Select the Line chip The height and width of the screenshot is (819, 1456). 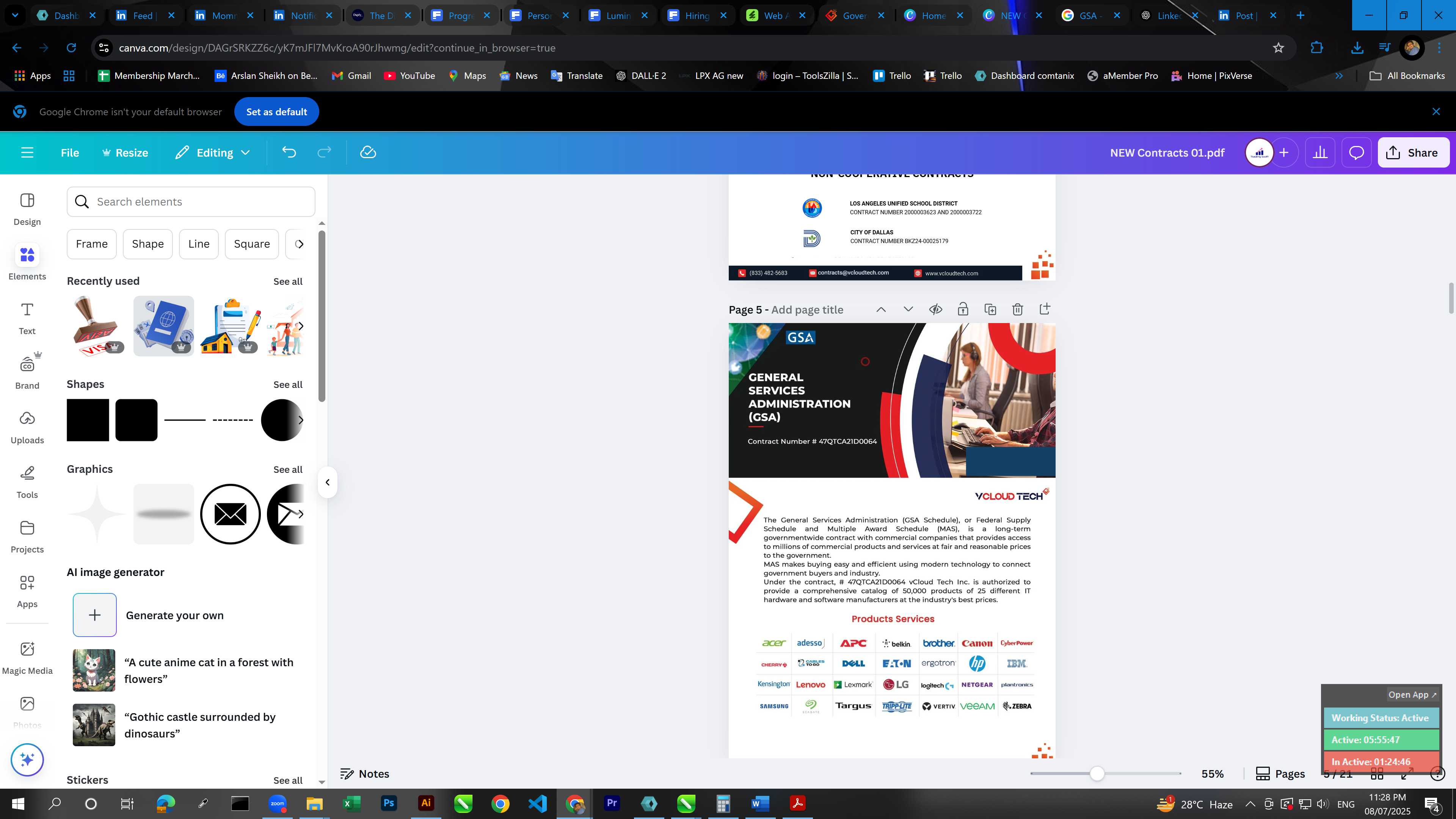199,244
